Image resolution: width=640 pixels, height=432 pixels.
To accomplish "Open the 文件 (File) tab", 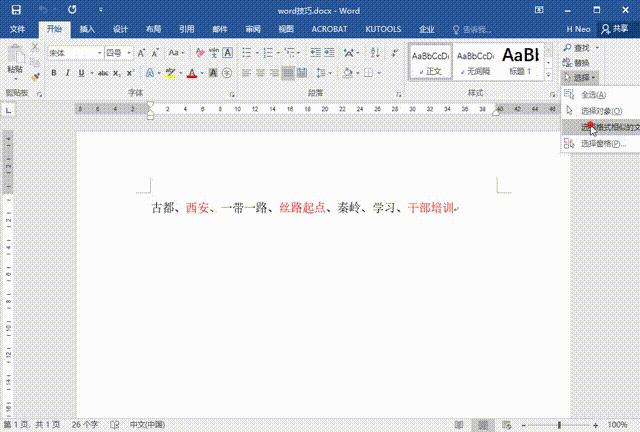I will [x=17, y=29].
